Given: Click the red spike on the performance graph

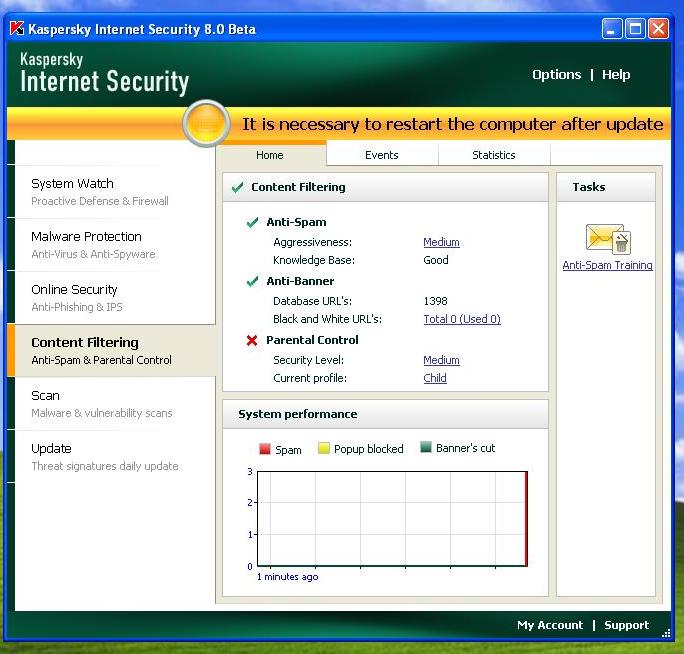Looking at the screenshot, I should [526, 519].
